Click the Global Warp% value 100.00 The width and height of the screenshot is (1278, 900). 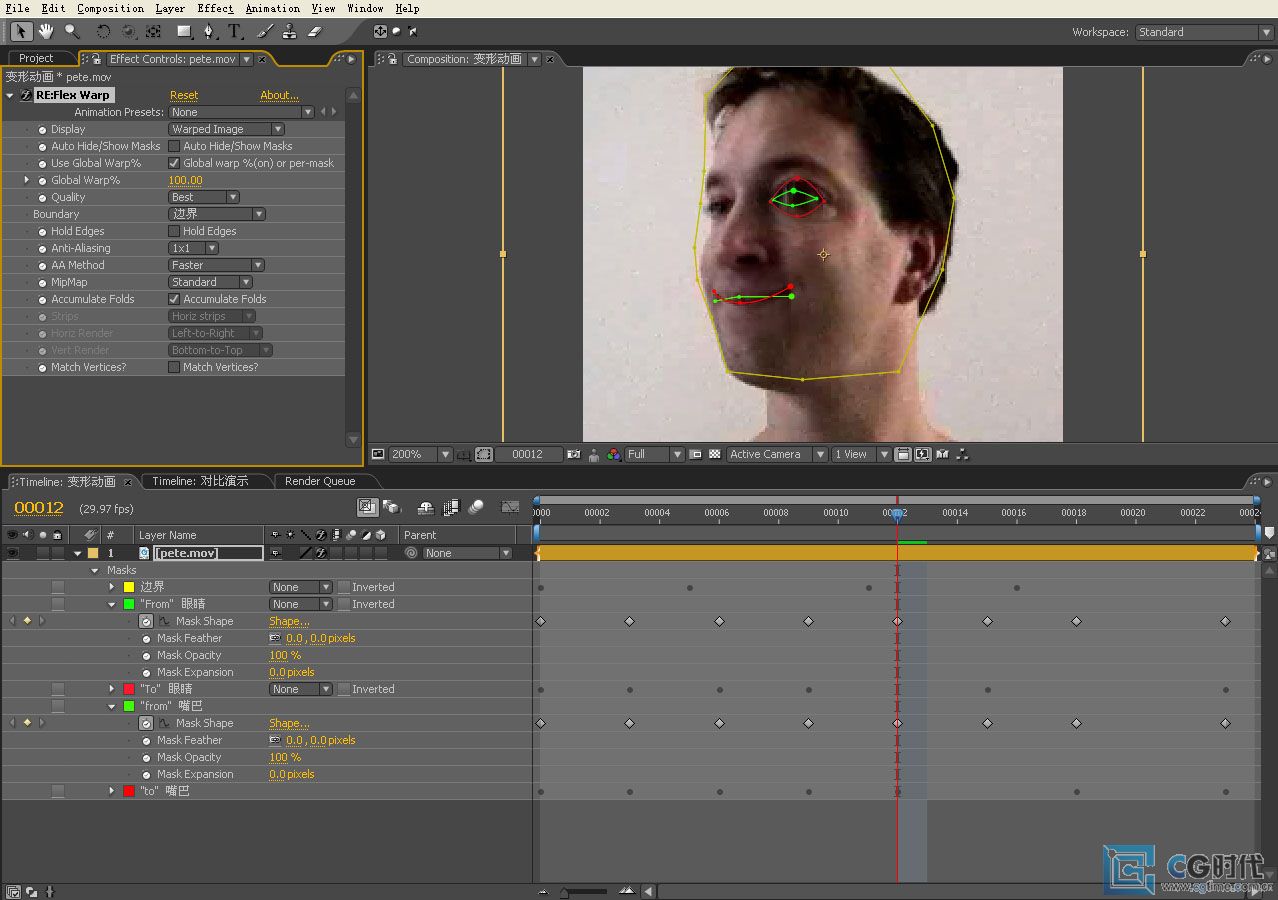185,180
